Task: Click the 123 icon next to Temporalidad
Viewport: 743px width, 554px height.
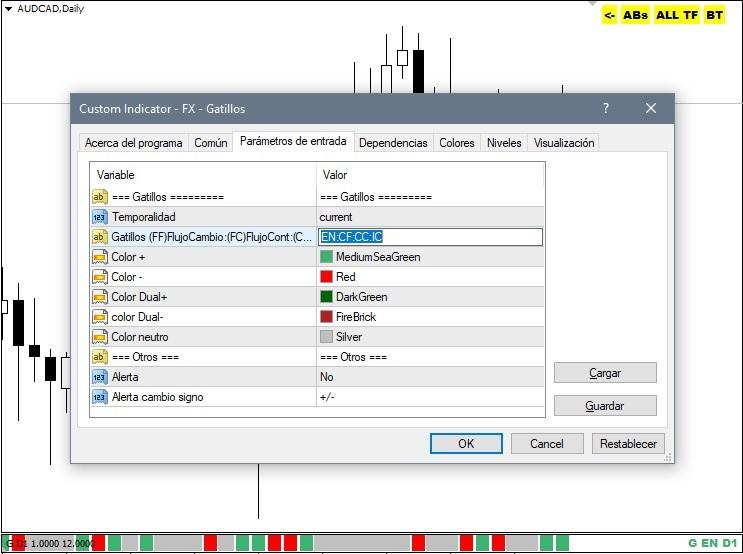Action: [99, 217]
